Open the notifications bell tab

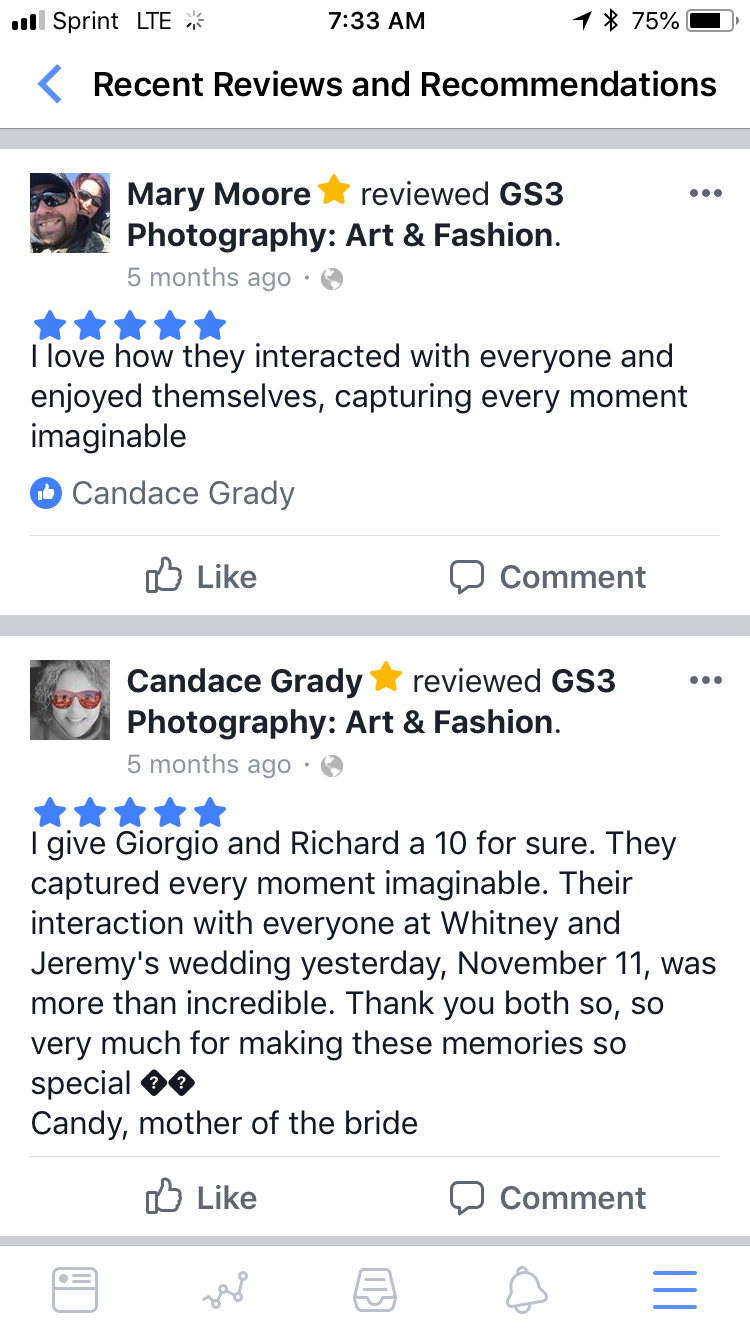coord(526,1289)
